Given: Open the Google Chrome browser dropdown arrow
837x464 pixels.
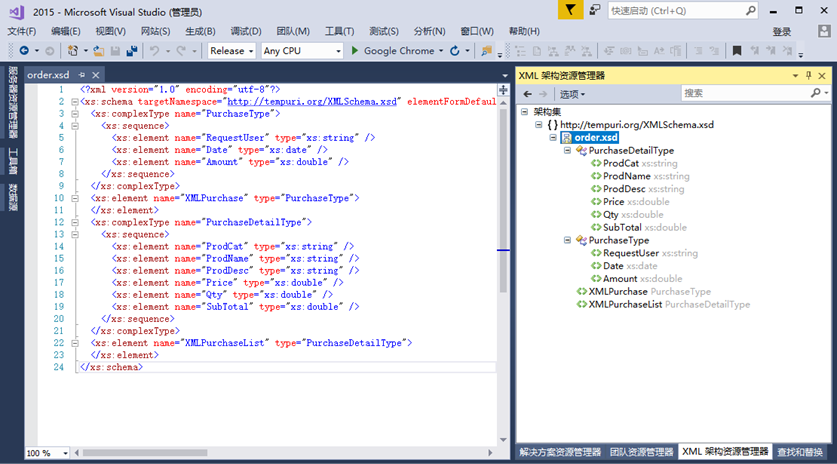Looking at the screenshot, I should point(441,51).
